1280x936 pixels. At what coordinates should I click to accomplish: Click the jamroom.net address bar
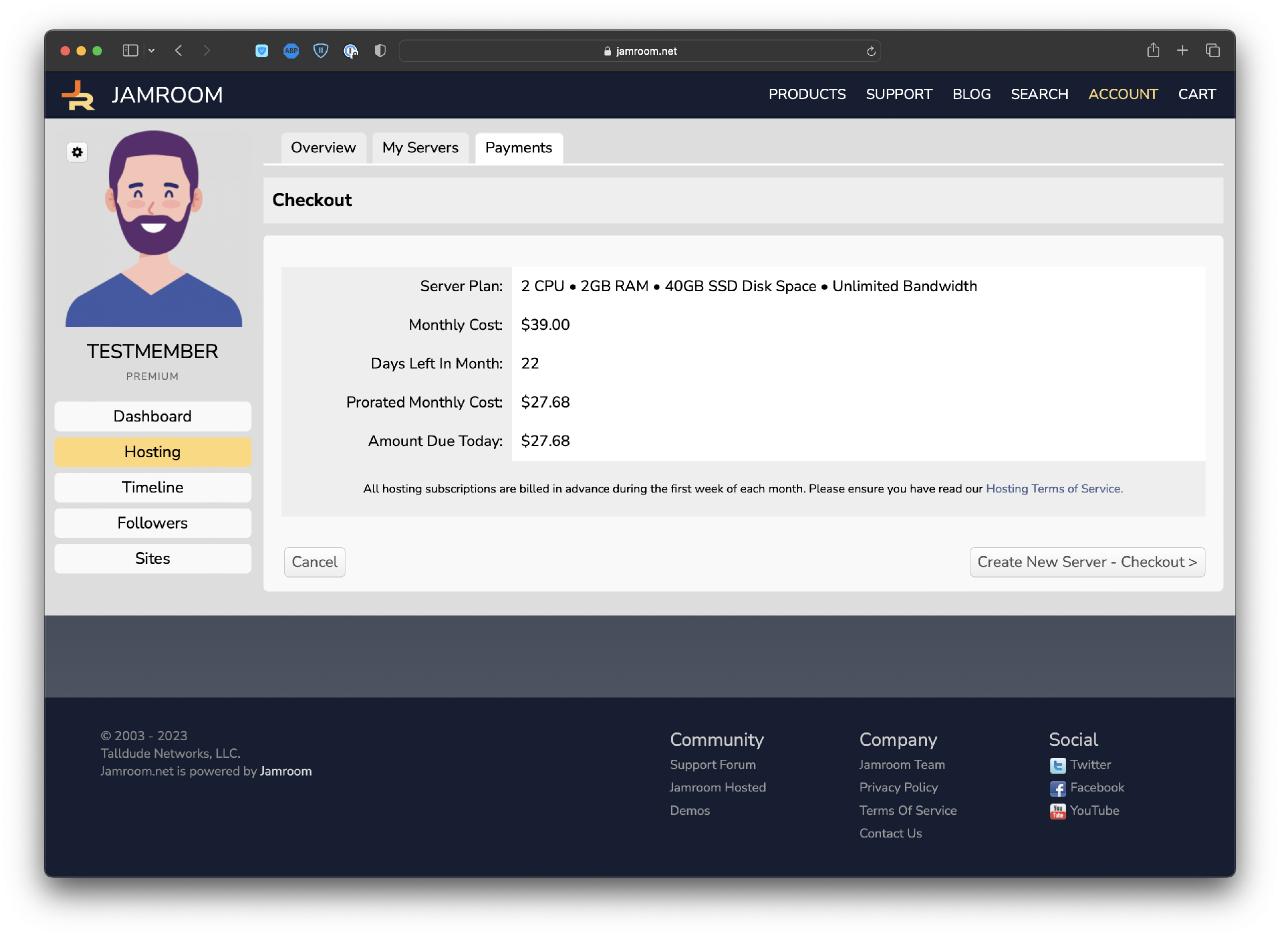point(640,51)
